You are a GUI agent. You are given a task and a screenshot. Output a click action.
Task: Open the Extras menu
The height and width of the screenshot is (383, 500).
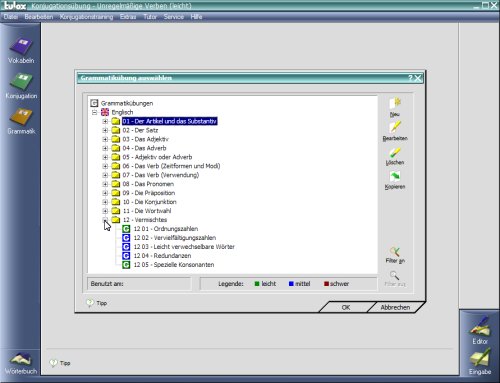pyautogui.click(x=128, y=17)
